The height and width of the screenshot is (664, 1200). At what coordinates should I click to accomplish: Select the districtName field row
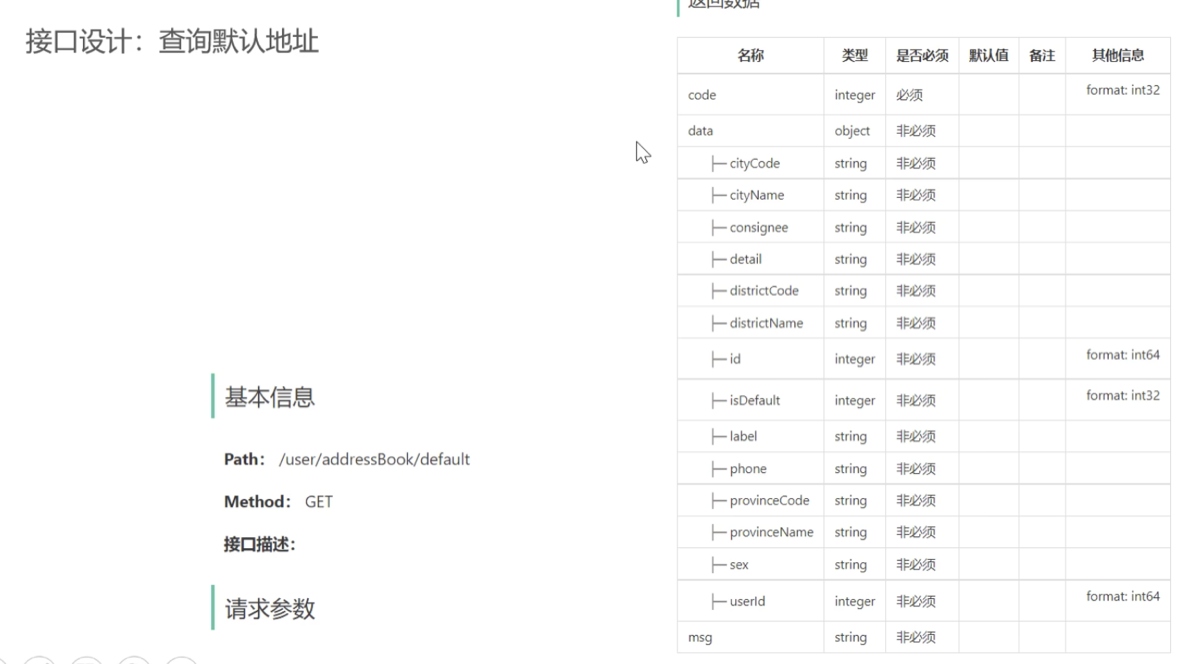point(924,323)
